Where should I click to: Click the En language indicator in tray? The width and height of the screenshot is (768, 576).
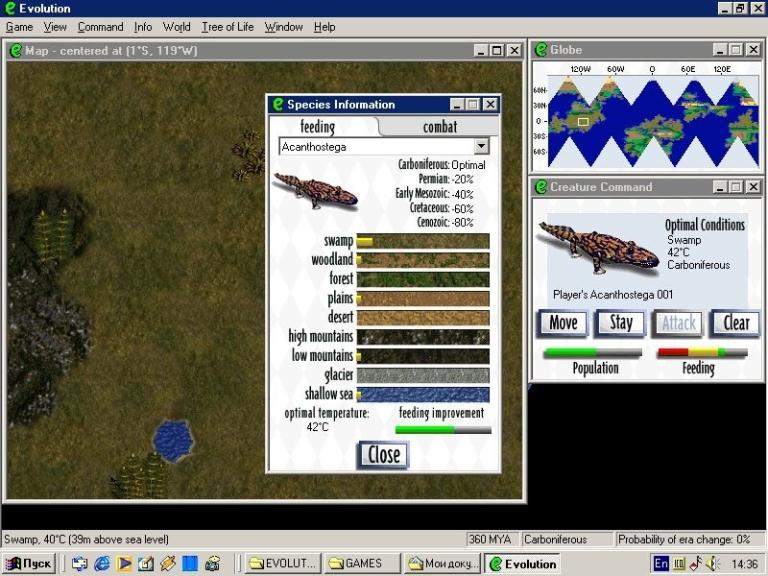tap(661, 564)
